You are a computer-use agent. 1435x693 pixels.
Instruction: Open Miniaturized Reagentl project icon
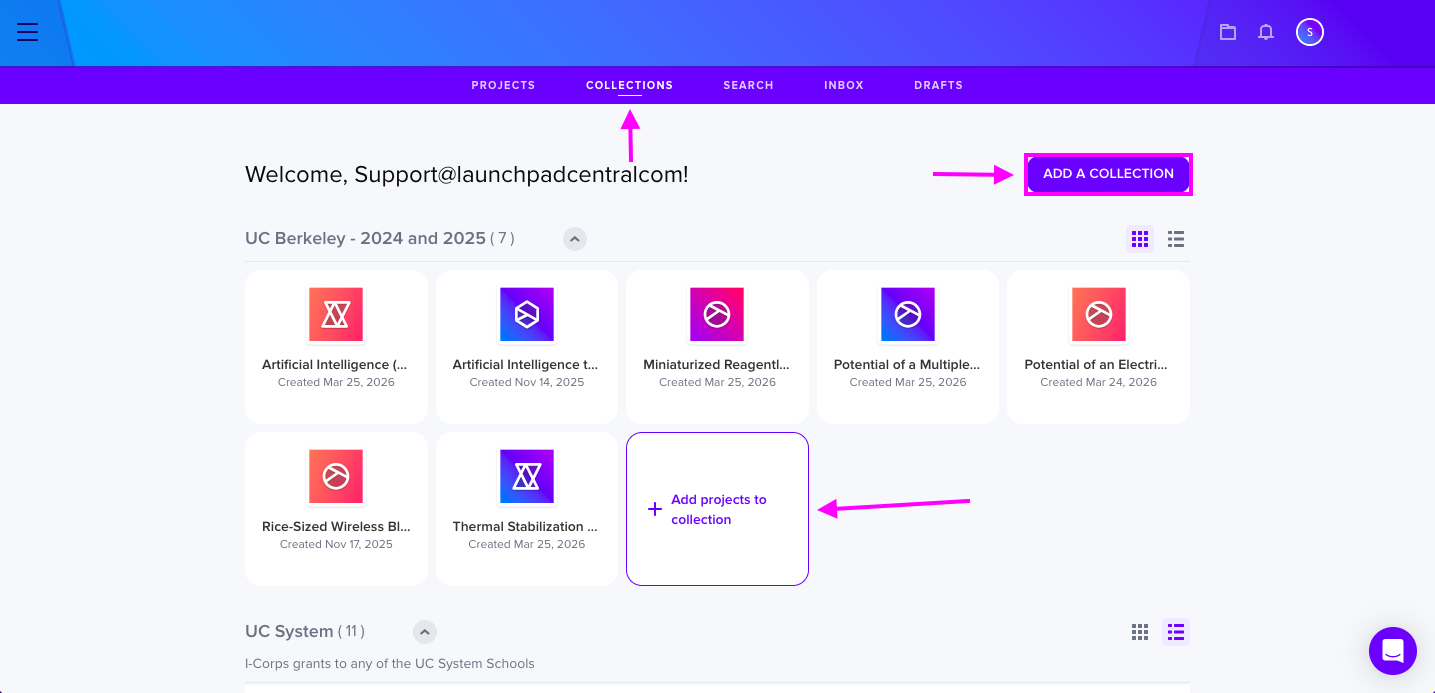717,314
